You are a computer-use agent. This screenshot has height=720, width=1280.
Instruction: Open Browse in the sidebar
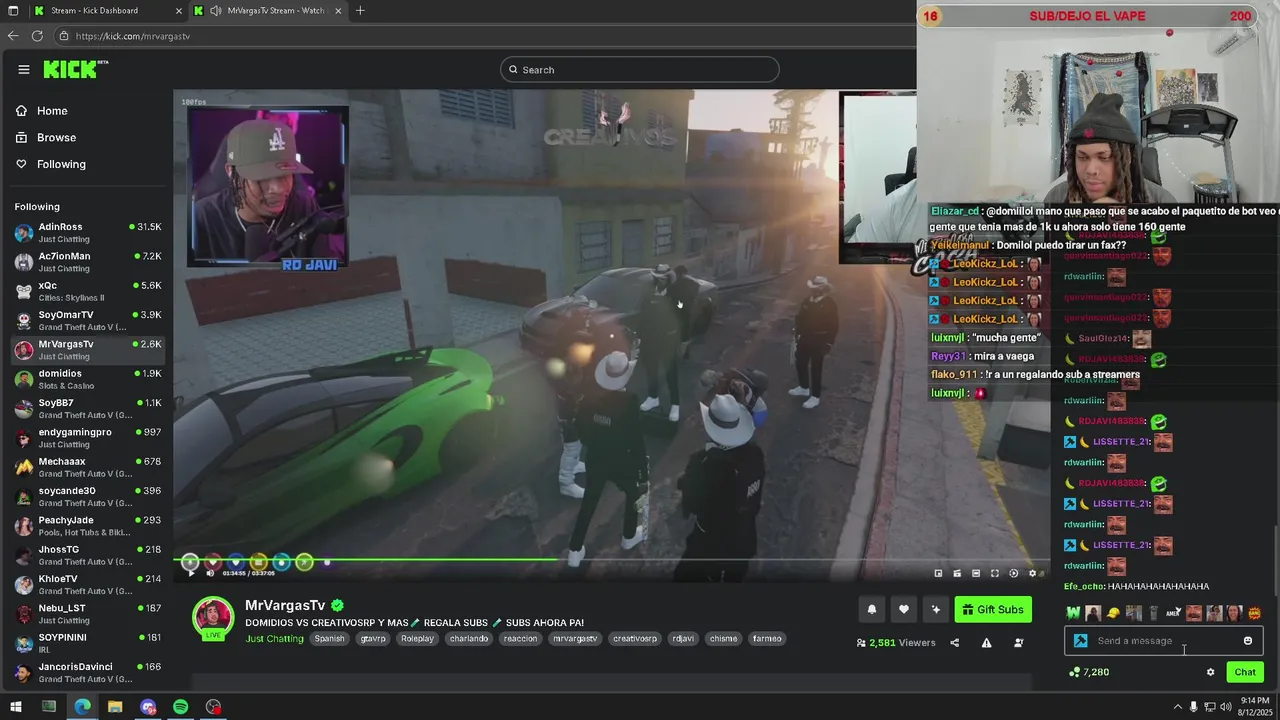[x=46, y=137]
